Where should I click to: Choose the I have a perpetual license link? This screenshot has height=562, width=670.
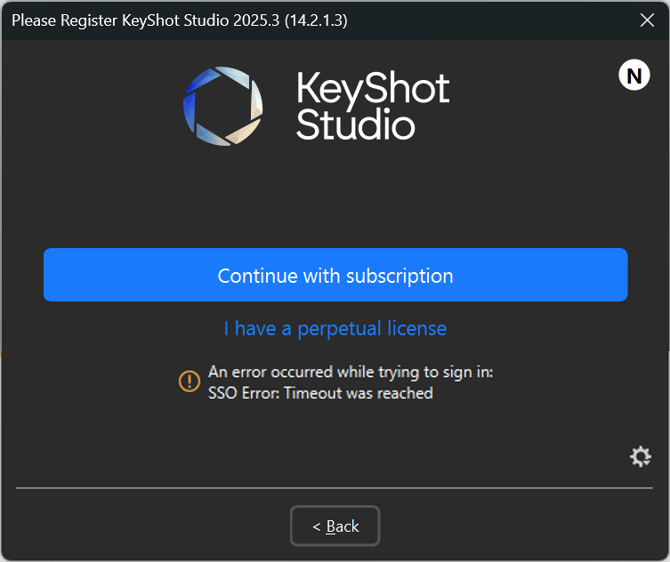coord(335,328)
